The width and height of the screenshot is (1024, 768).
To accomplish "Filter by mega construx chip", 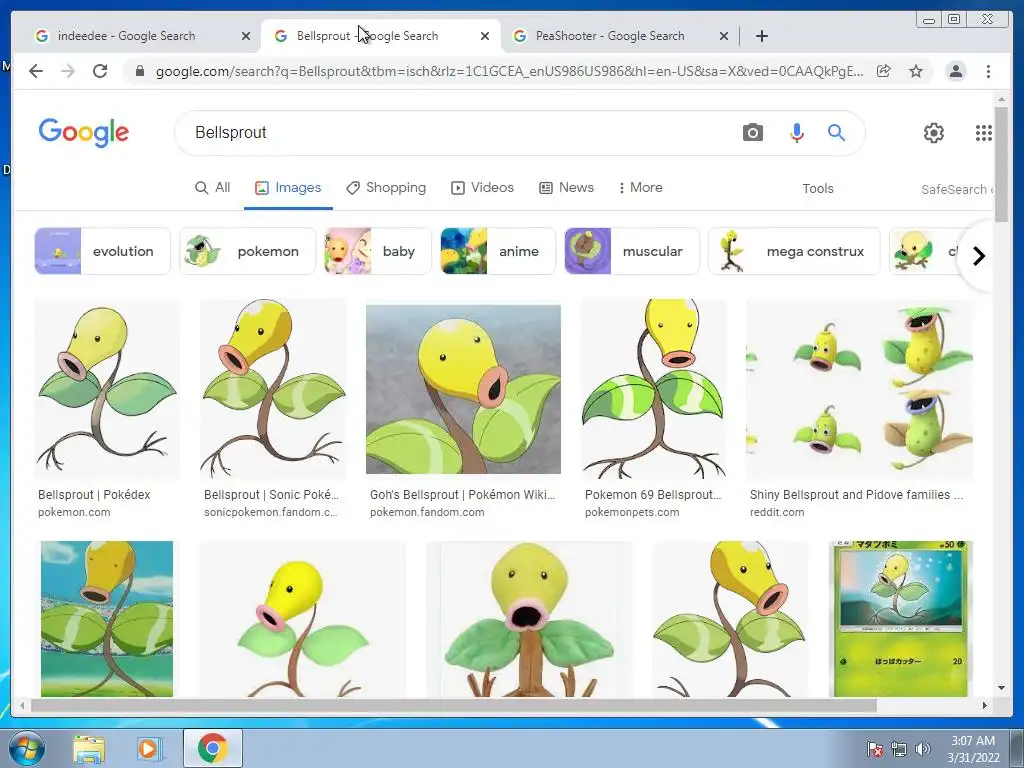I will [x=794, y=251].
